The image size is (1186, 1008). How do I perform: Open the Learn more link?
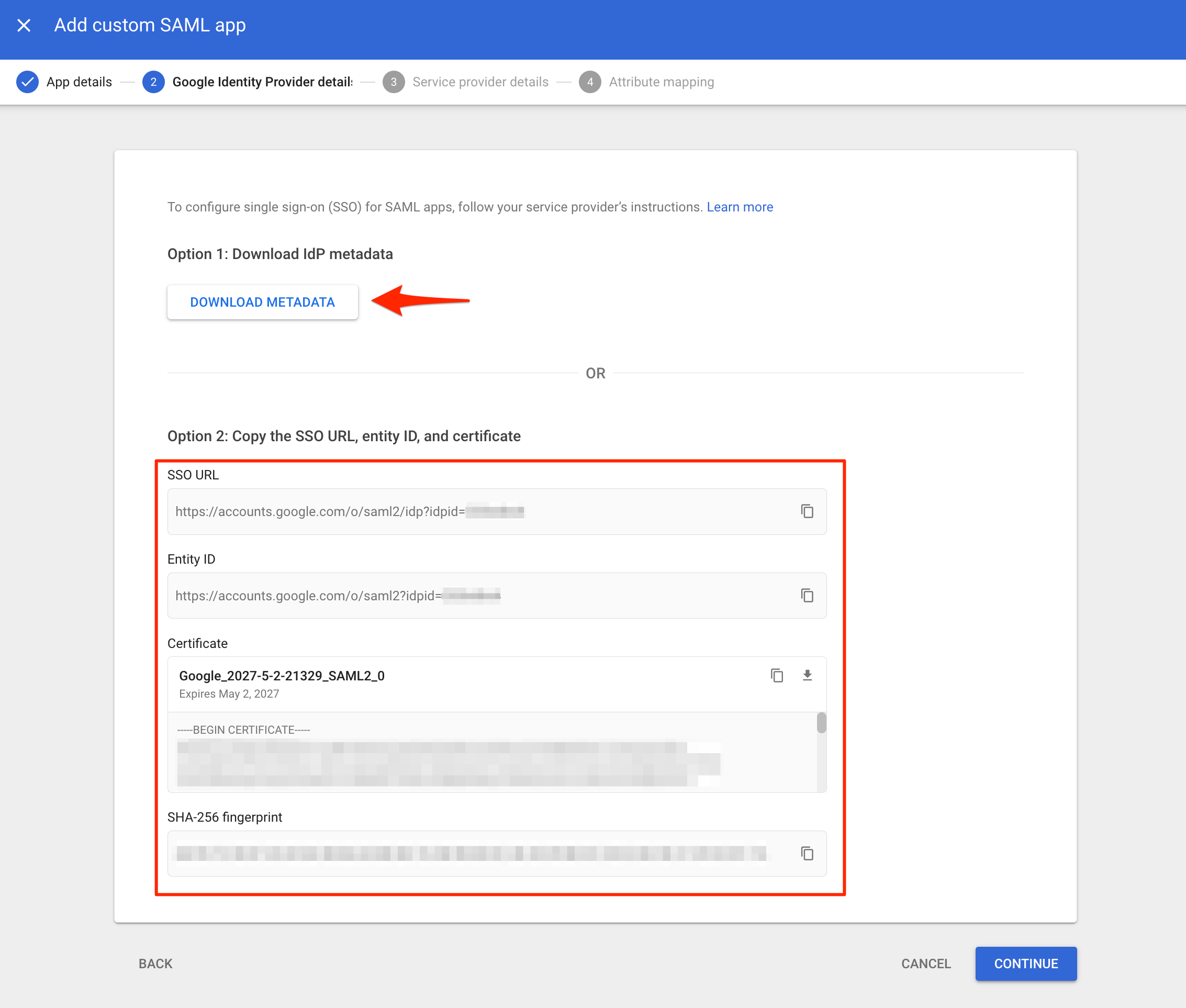[740, 207]
